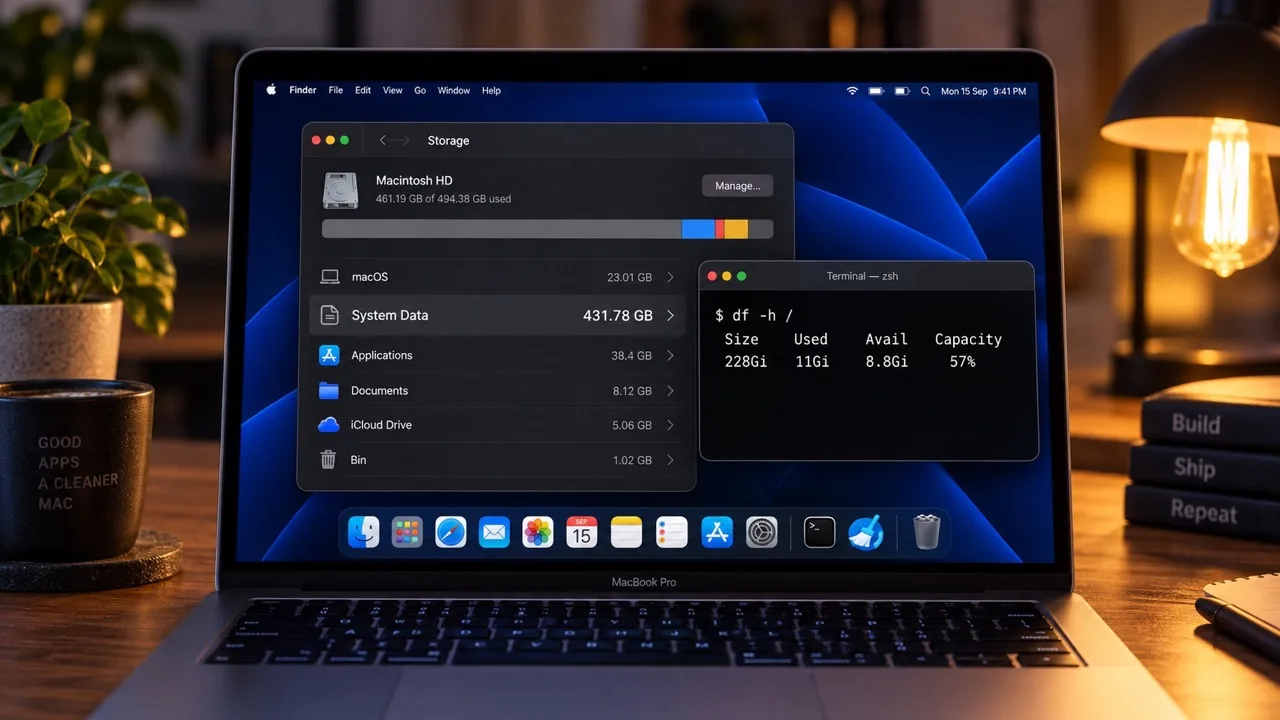Select the "System Data" label
Screen dimensions: 1280x720
[390, 315]
